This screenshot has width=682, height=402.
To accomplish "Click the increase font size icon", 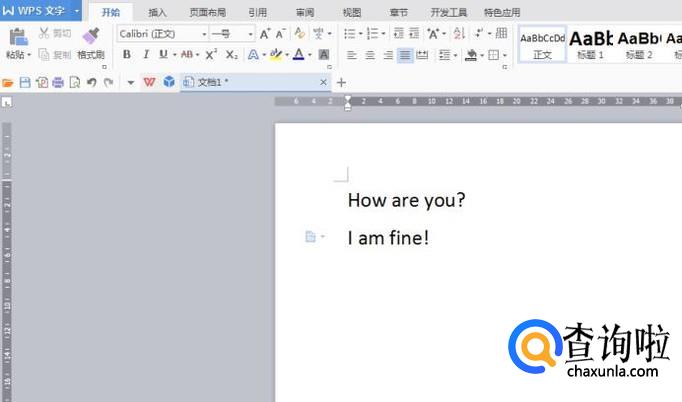I will point(265,34).
